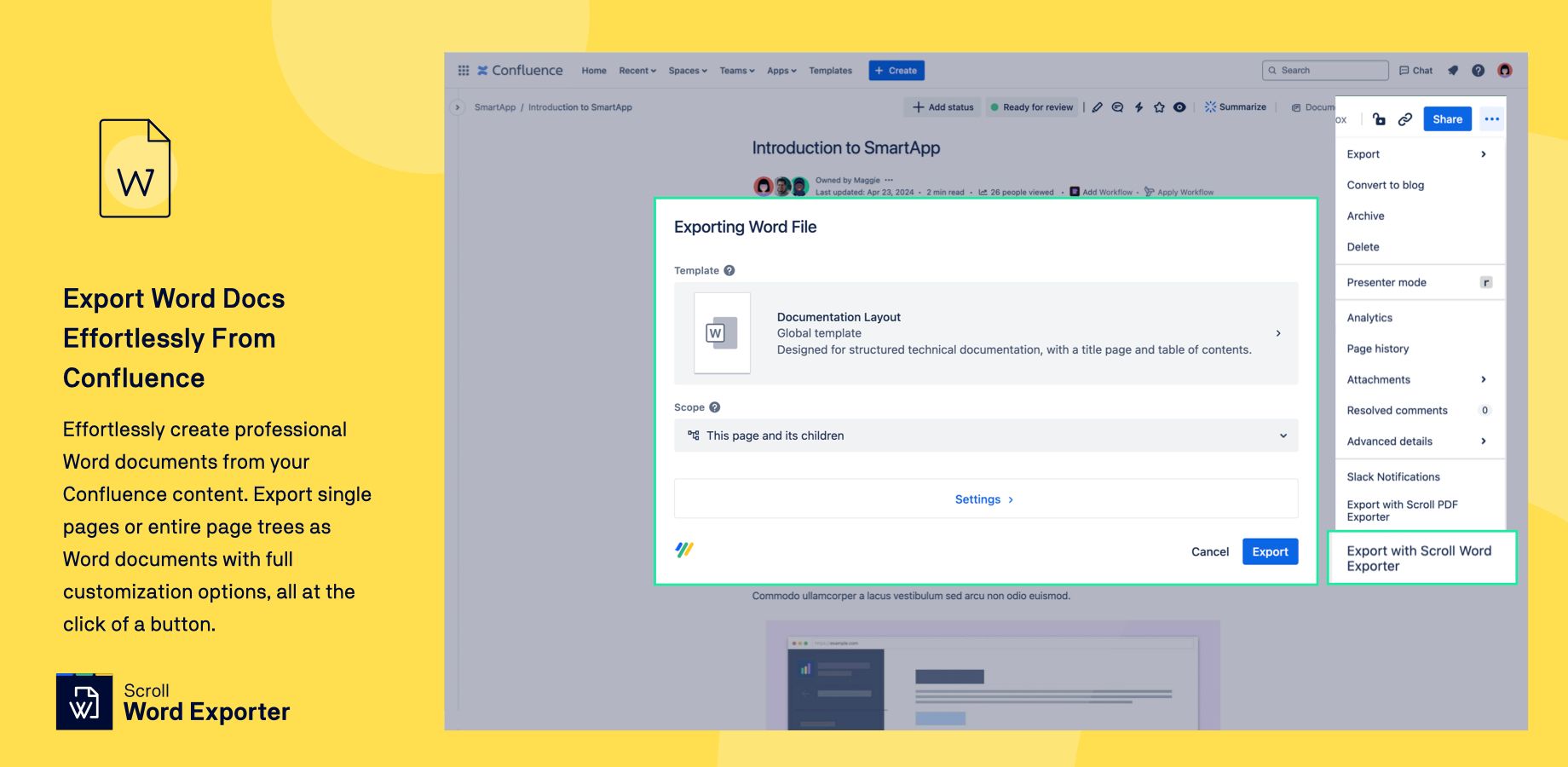Expand the Attachments submenu
Screen dimensions: 1568x767
[x=1419, y=380]
